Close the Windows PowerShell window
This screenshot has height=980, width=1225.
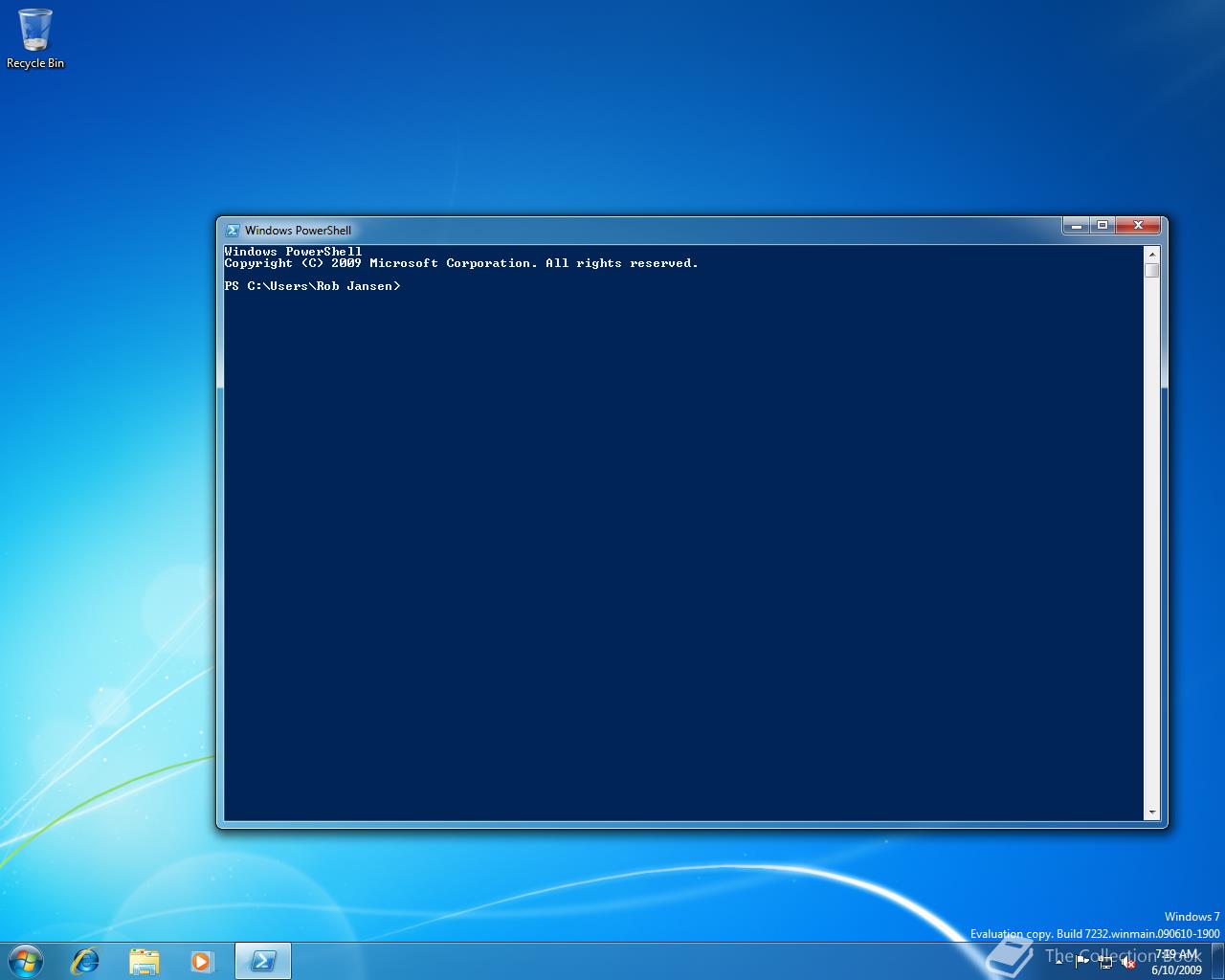1138,226
